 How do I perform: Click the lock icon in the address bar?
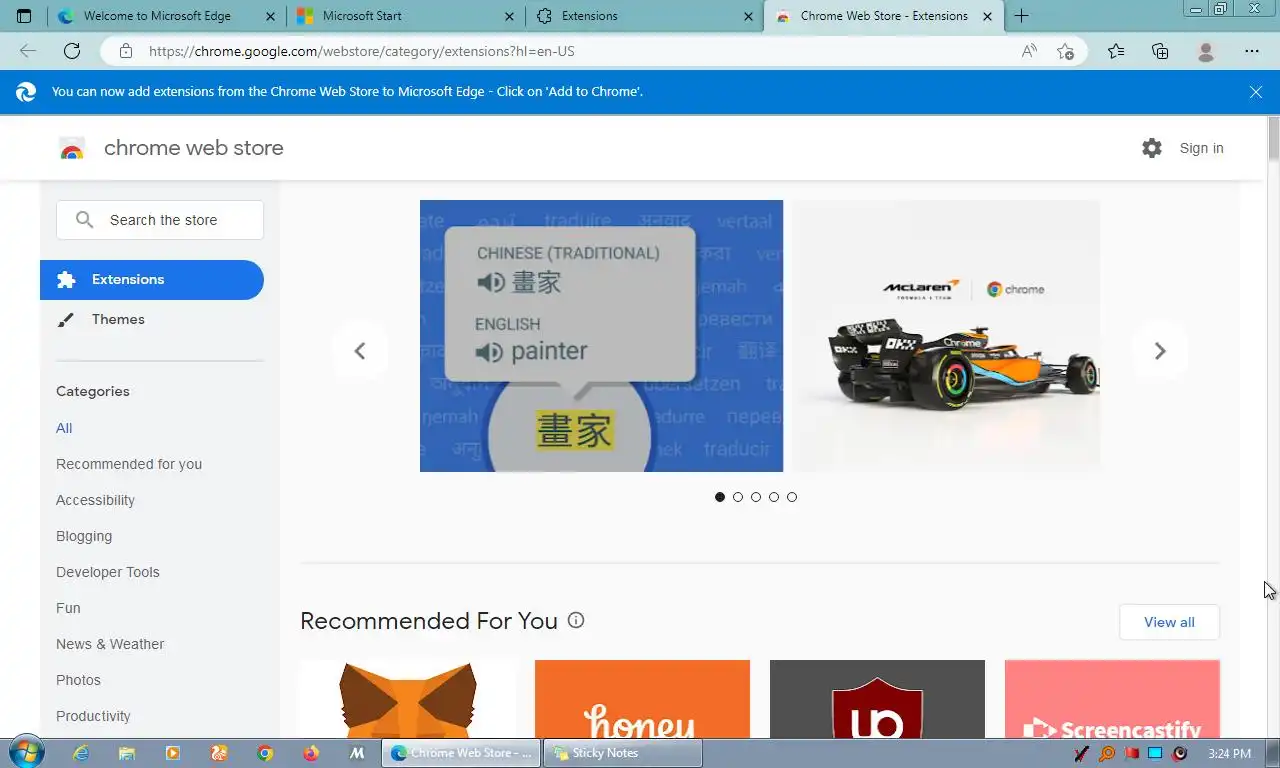click(x=125, y=51)
